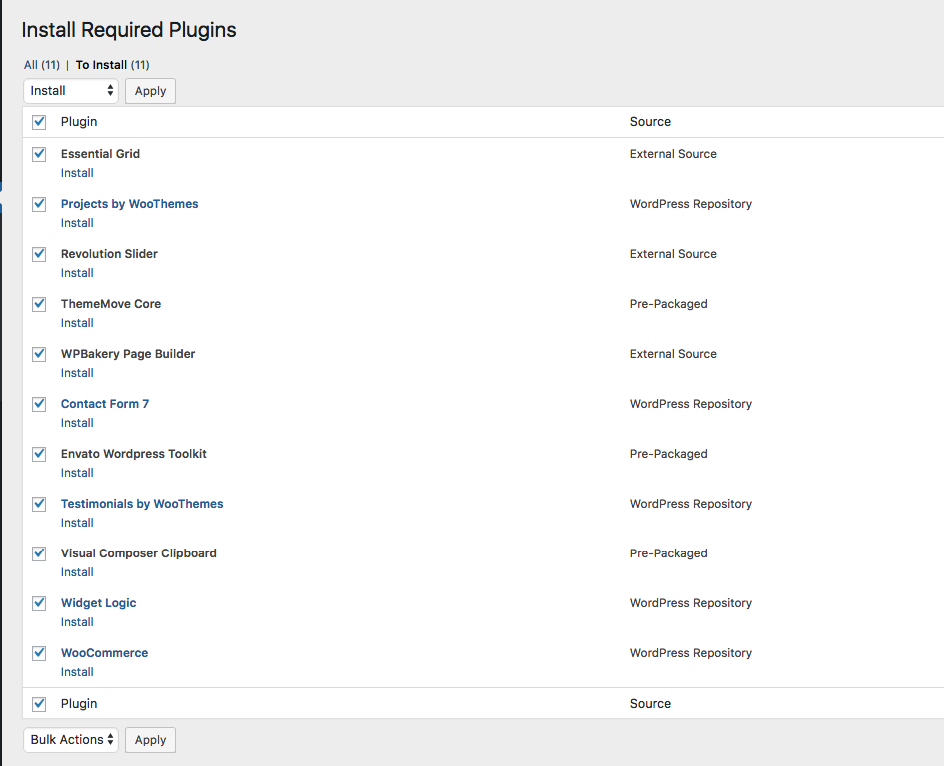This screenshot has width=944, height=766.
Task: Open the Contact Form 7 plugin link
Action: point(105,404)
